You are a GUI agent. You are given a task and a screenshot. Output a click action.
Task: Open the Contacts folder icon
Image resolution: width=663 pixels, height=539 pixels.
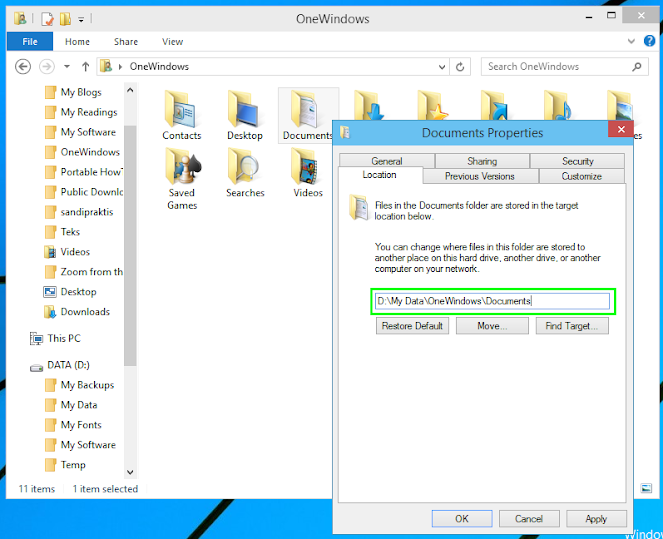(181, 115)
